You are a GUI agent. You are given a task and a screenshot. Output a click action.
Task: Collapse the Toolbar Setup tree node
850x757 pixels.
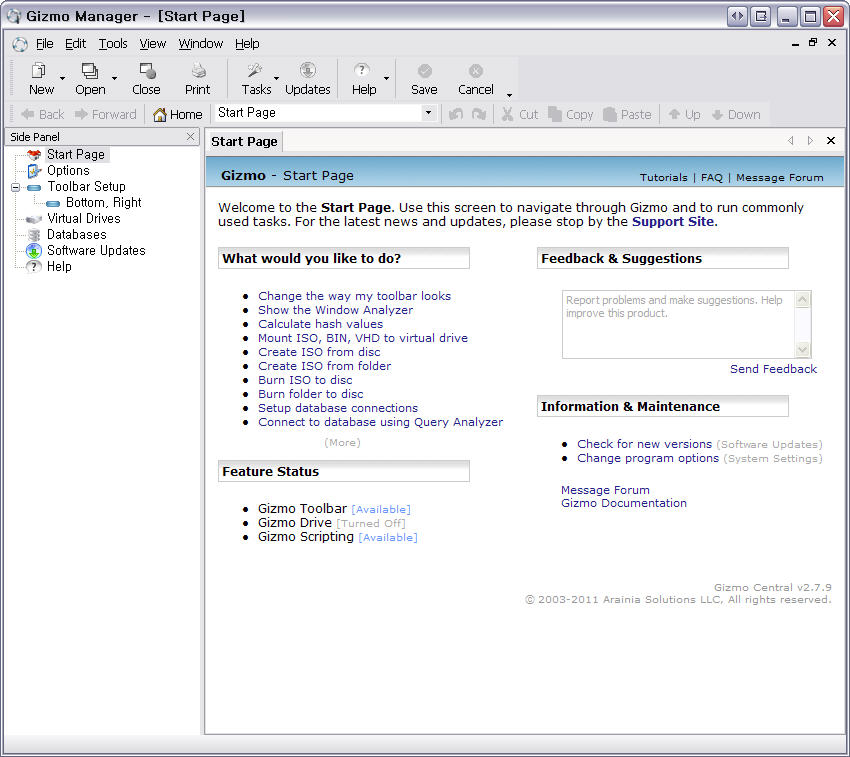click(15, 187)
